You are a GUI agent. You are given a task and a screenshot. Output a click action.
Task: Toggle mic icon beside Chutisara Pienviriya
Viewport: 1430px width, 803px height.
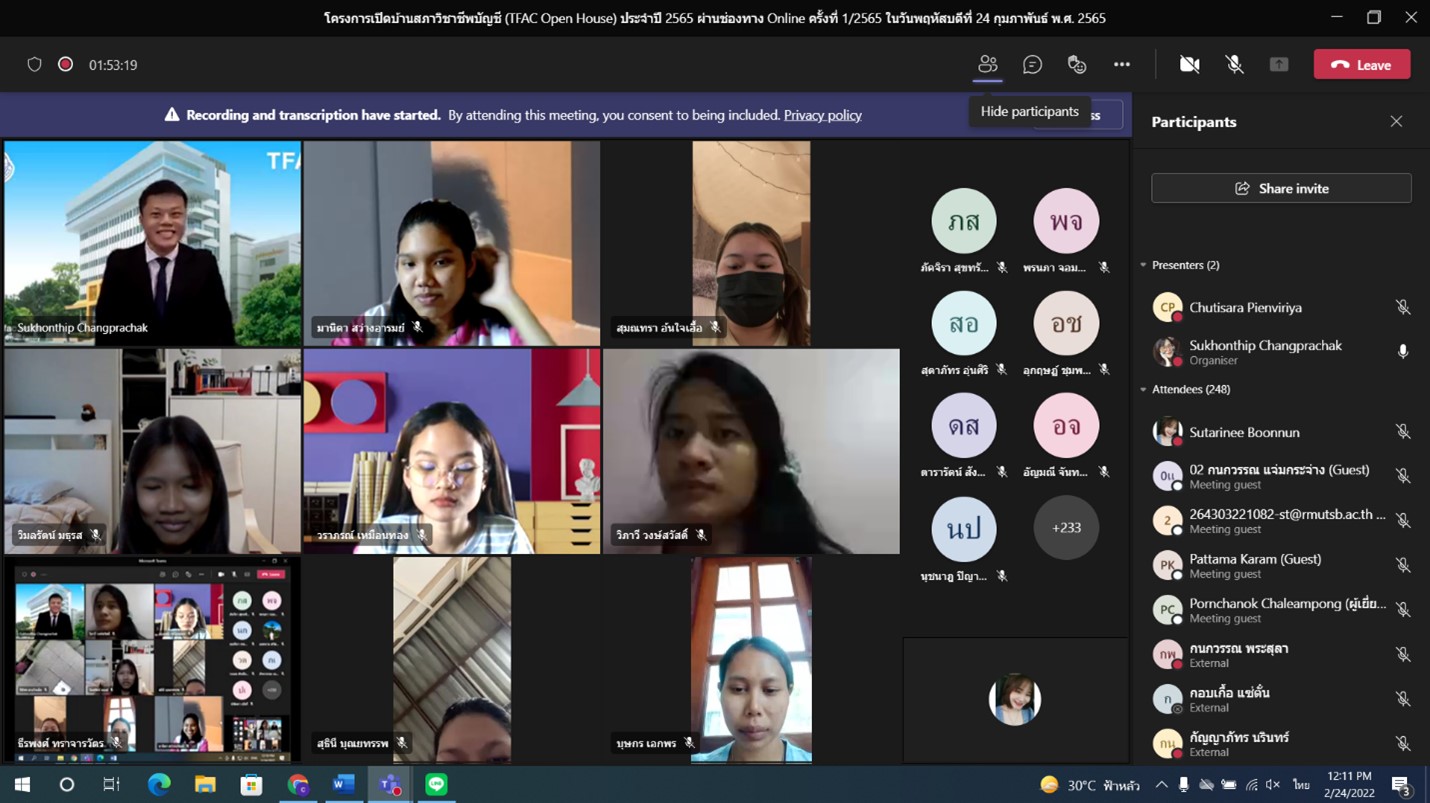(1403, 308)
